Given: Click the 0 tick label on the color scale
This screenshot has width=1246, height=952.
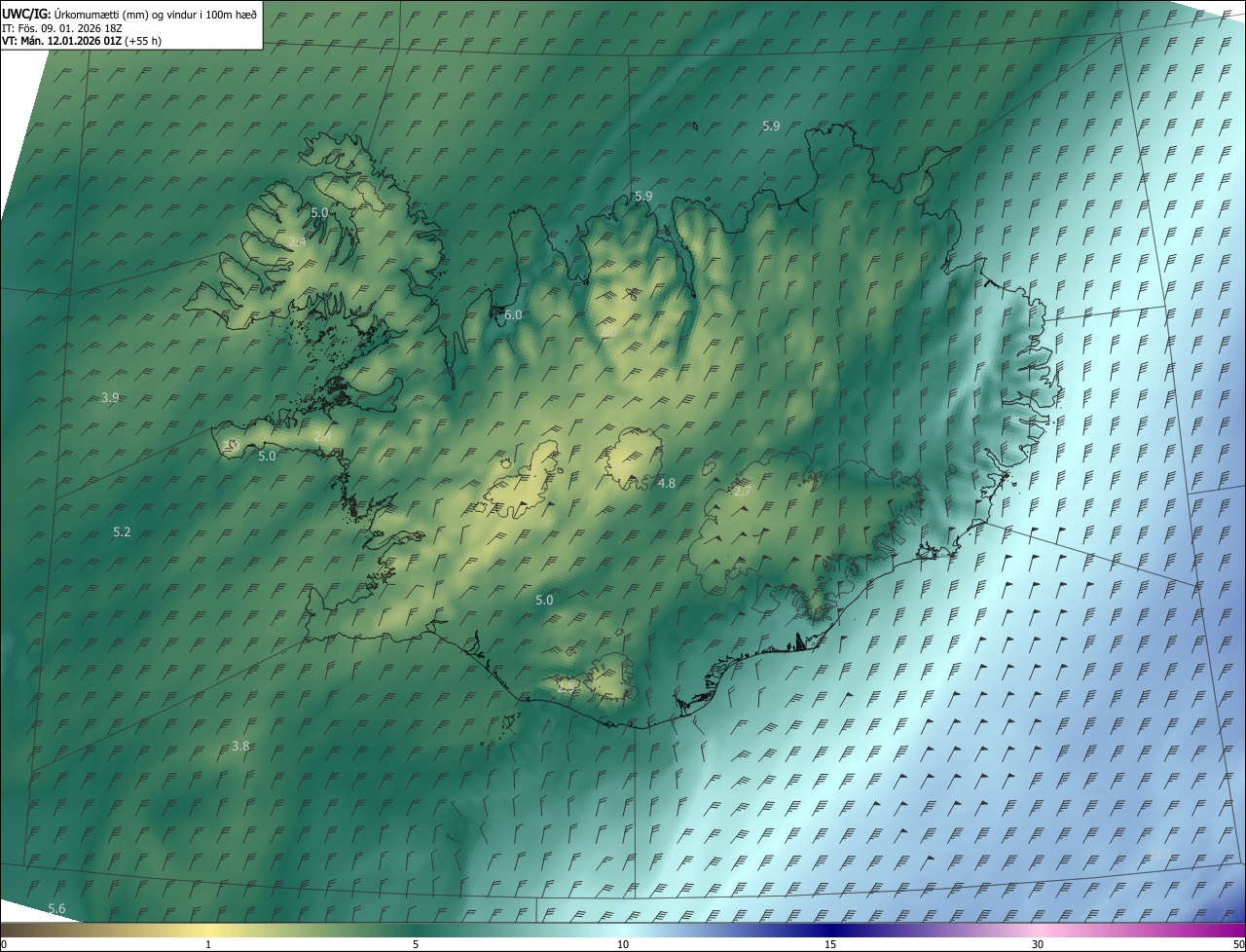Looking at the screenshot, I should (4, 944).
